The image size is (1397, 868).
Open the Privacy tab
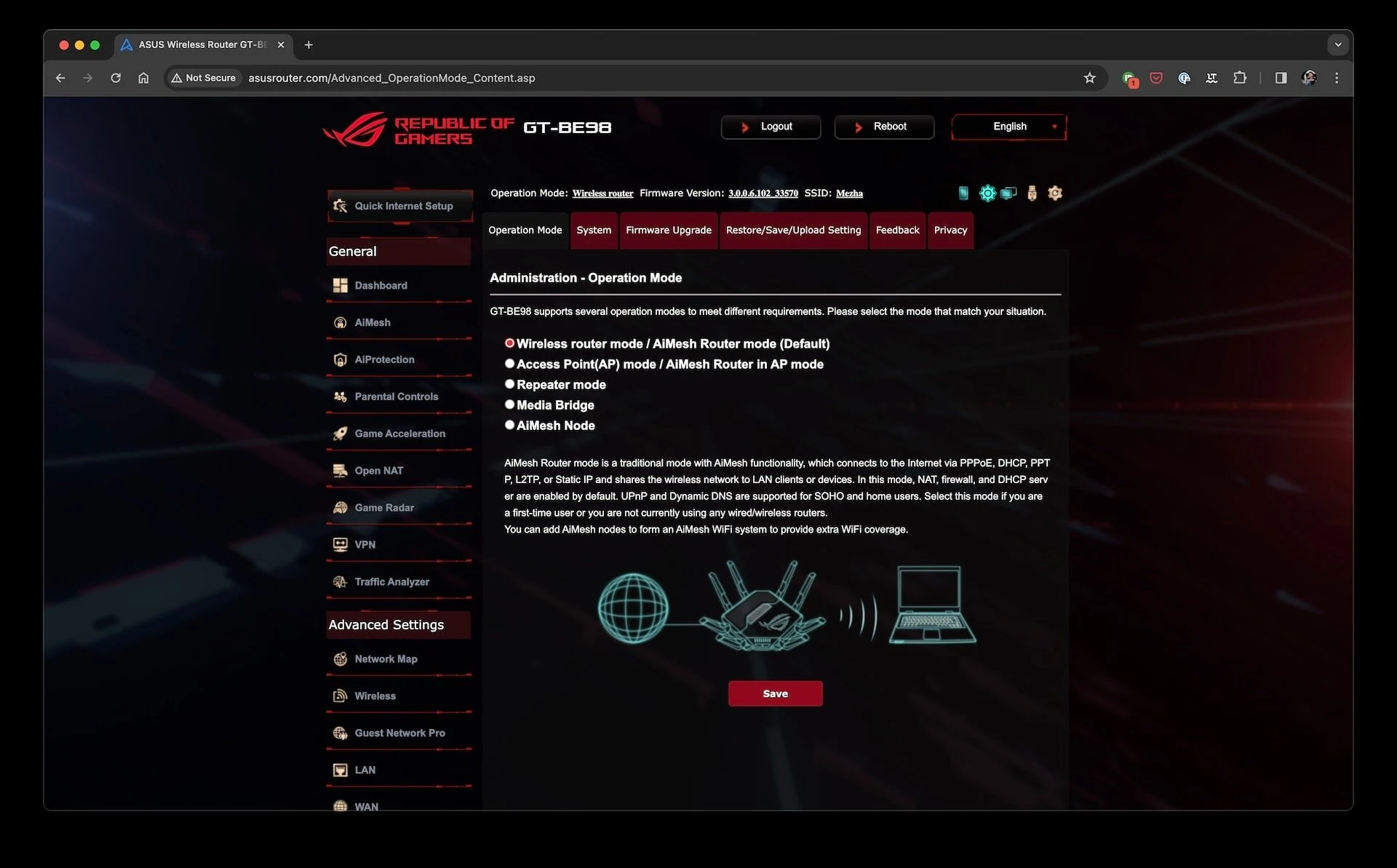[x=950, y=230]
